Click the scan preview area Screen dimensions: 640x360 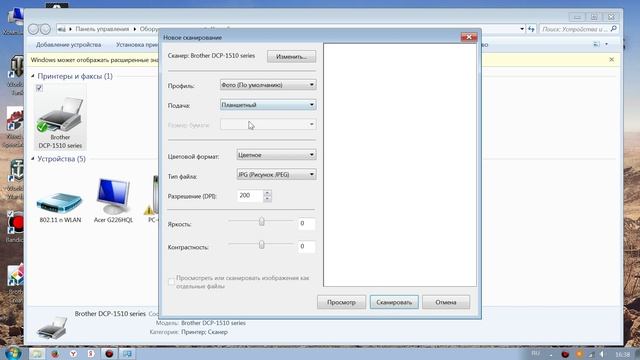point(400,165)
